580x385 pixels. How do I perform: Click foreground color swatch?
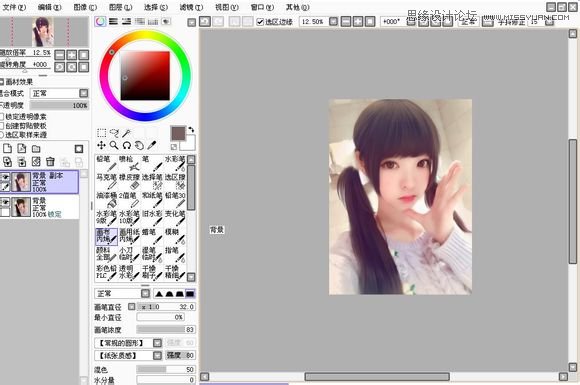[178, 134]
